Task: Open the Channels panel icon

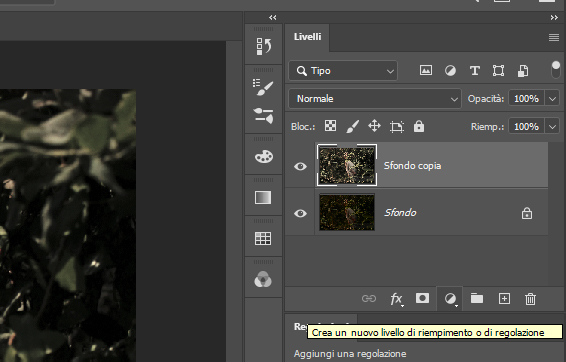Action: point(263,279)
